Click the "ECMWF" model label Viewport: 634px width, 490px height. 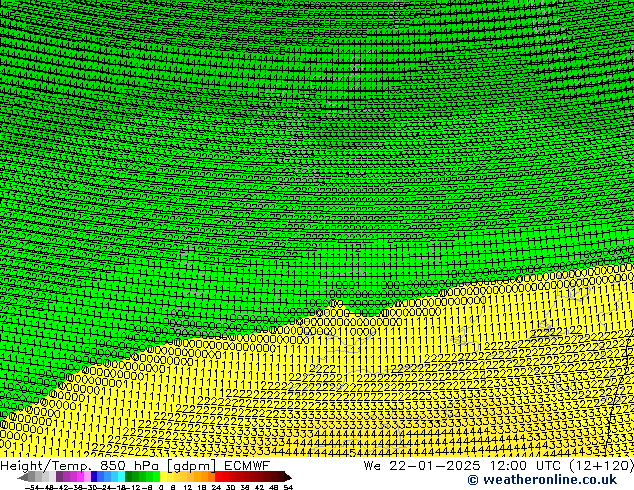(246, 466)
